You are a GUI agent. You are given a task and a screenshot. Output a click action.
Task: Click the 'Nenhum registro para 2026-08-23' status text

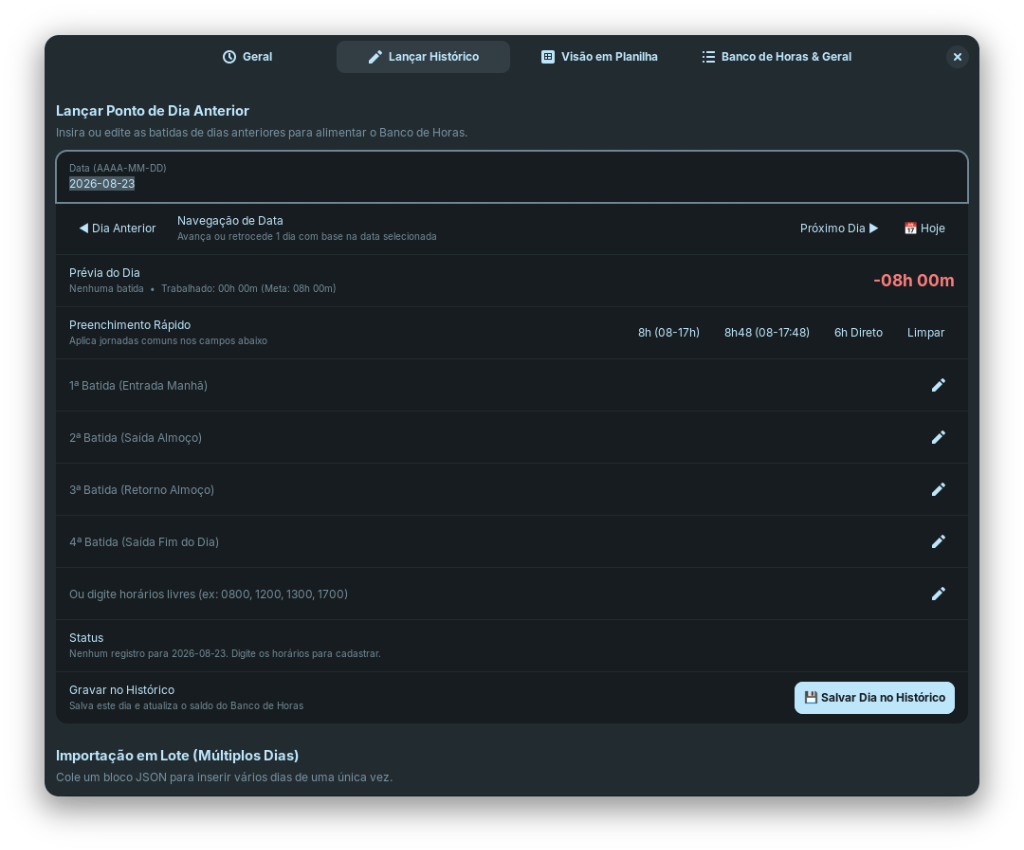[x=225, y=653]
